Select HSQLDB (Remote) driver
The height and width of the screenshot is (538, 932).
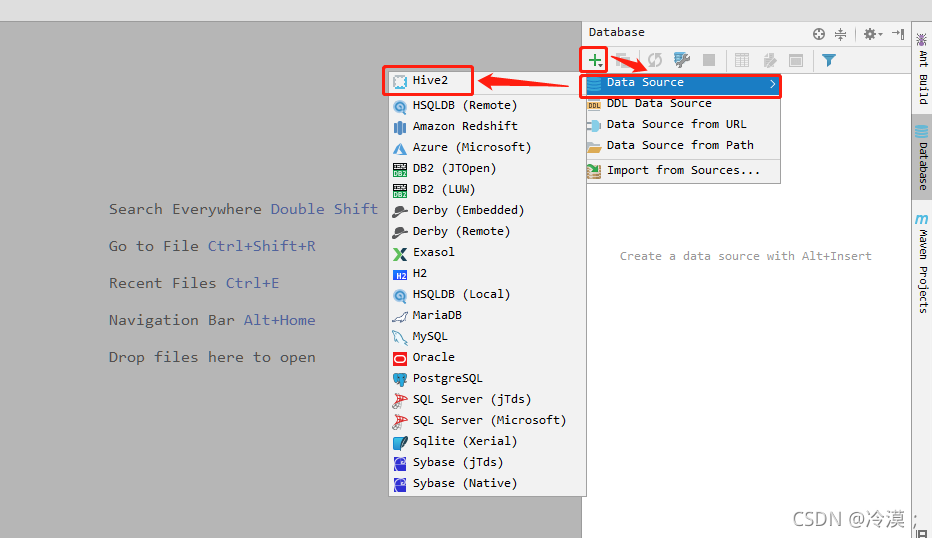coord(487,105)
